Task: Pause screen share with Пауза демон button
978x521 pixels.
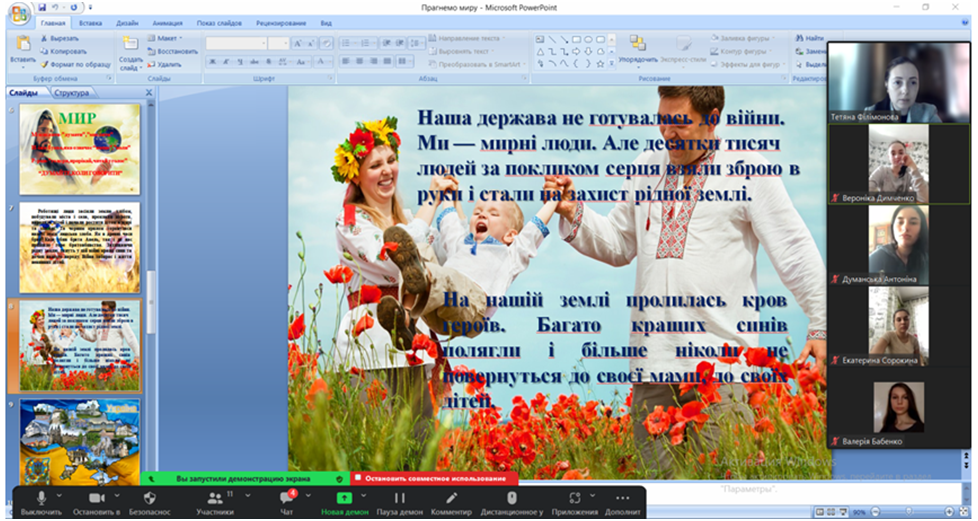Action: 399,498
